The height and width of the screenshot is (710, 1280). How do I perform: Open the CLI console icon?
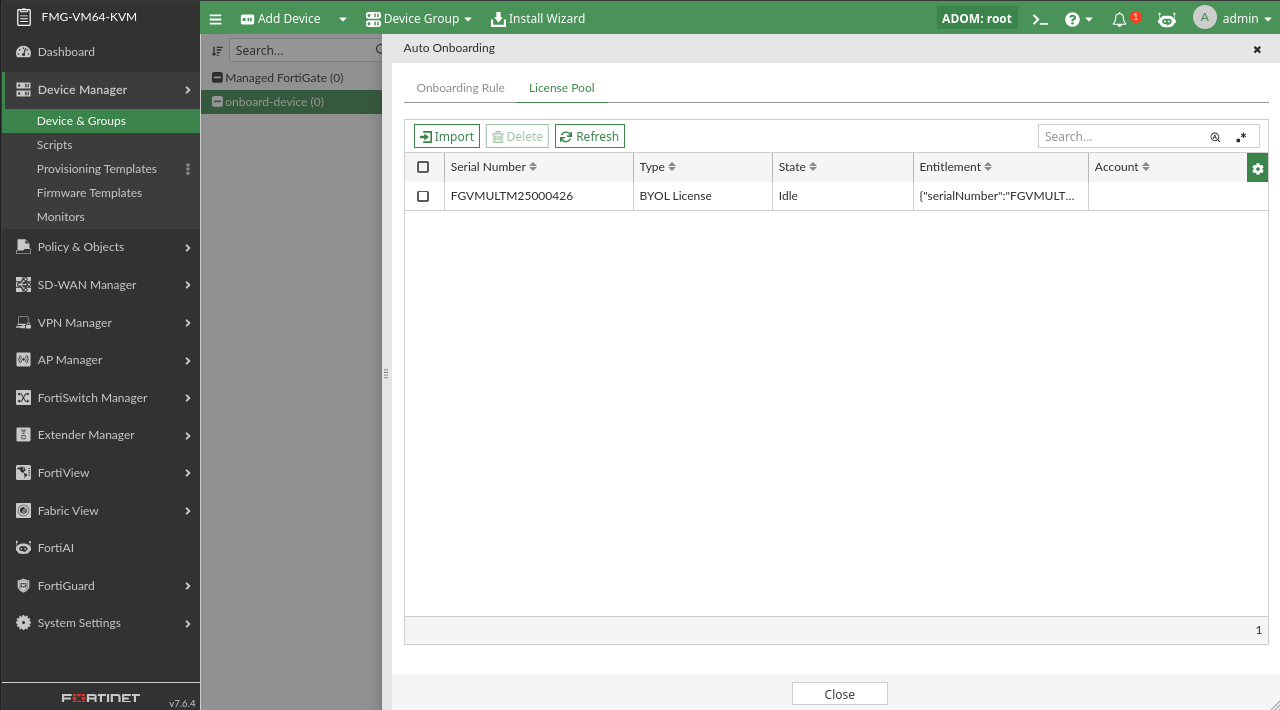tap(1040, 18)
